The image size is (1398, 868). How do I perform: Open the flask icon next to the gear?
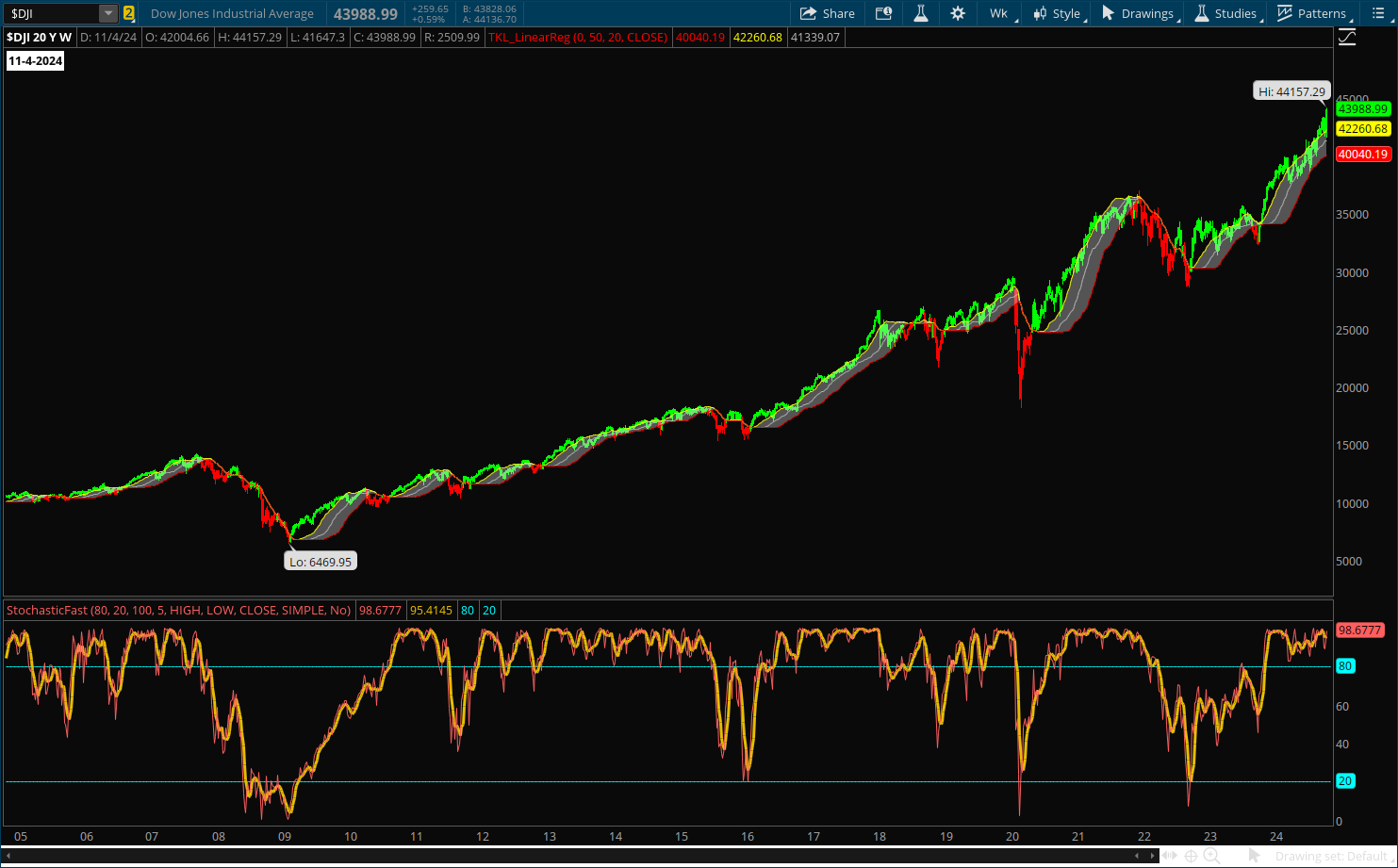click(x=921, y=13)
